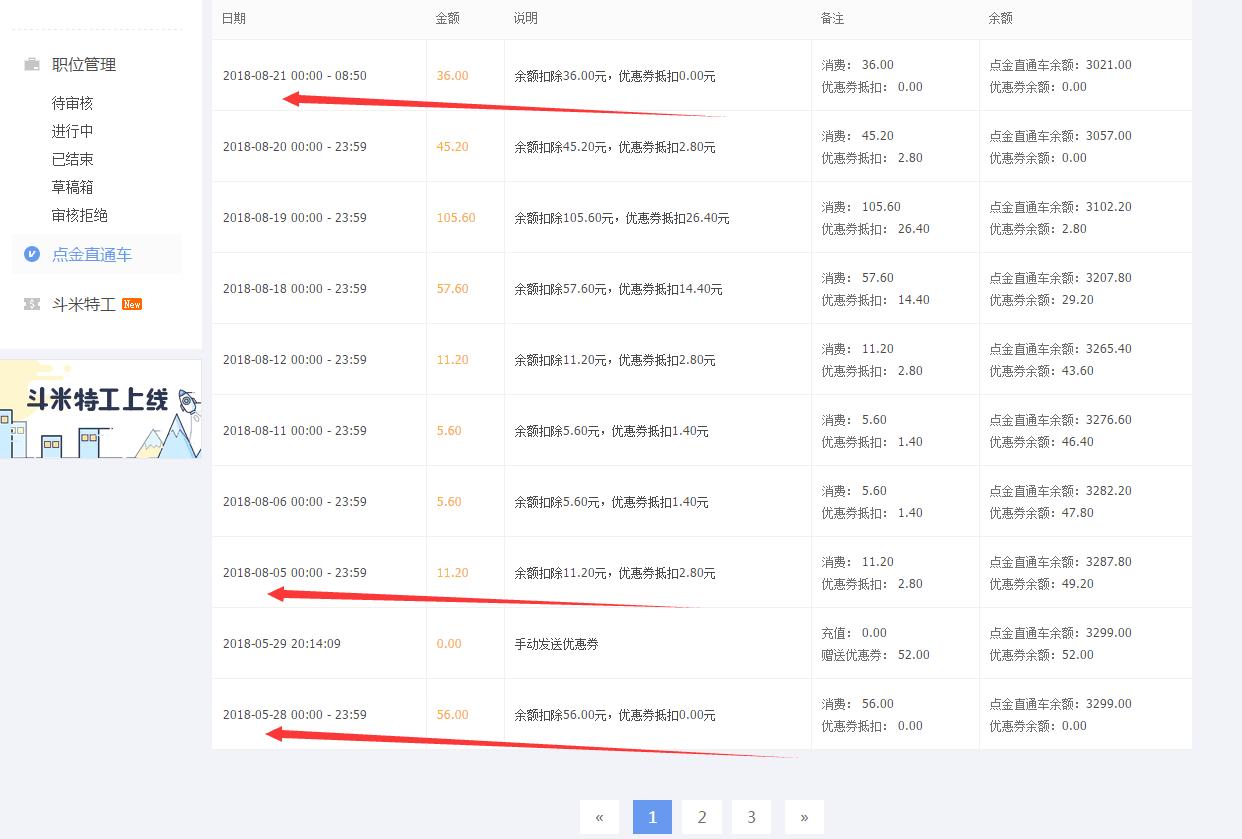Go to page 2 of records
The height and width of the screenshot is (839, 1242).
click(701, 817)
